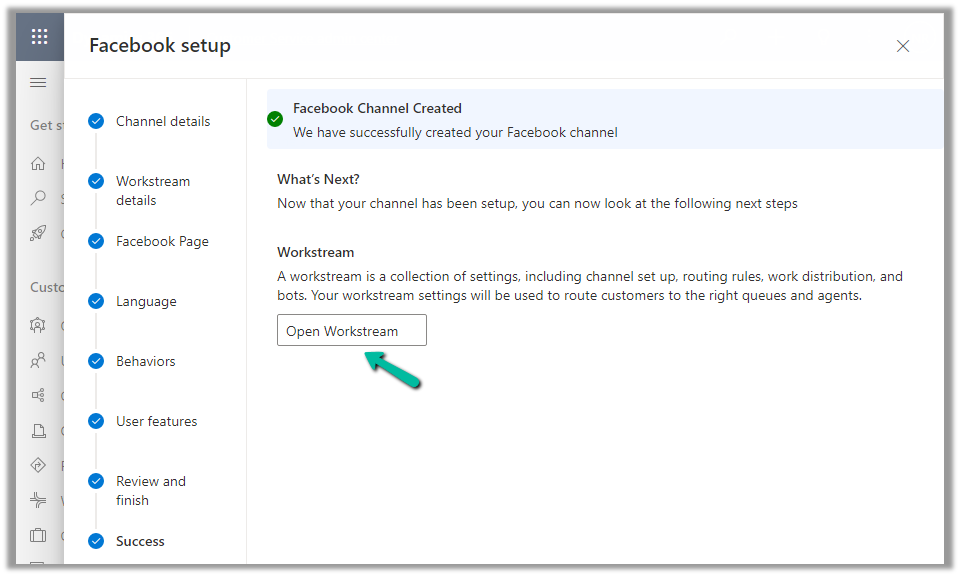960x577 pixels.
Task: Close the Facebook setup dialog
Action: 903,46
